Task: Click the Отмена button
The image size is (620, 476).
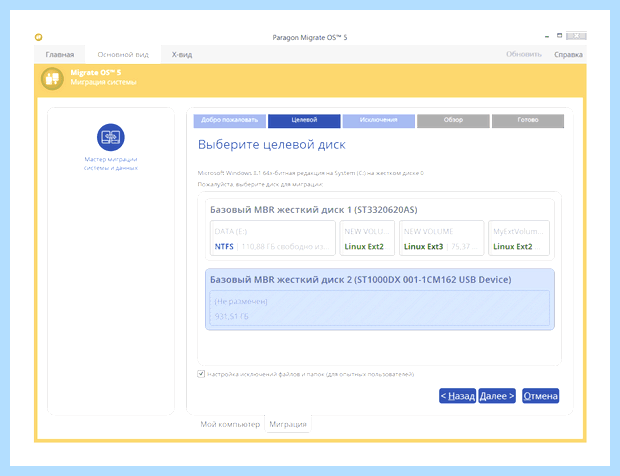Action: (x=541, y=396)
